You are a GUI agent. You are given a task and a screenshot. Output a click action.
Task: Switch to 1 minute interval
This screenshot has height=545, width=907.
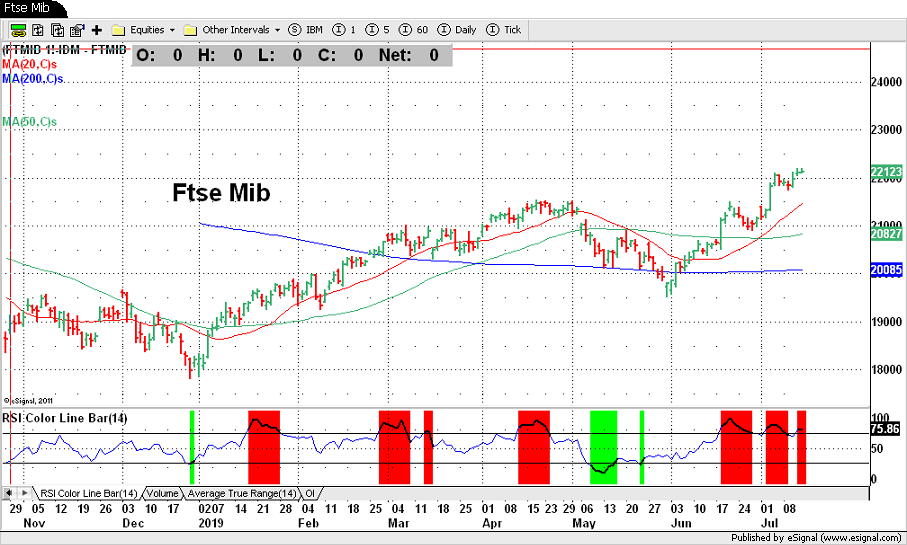[x=344, y=30]
